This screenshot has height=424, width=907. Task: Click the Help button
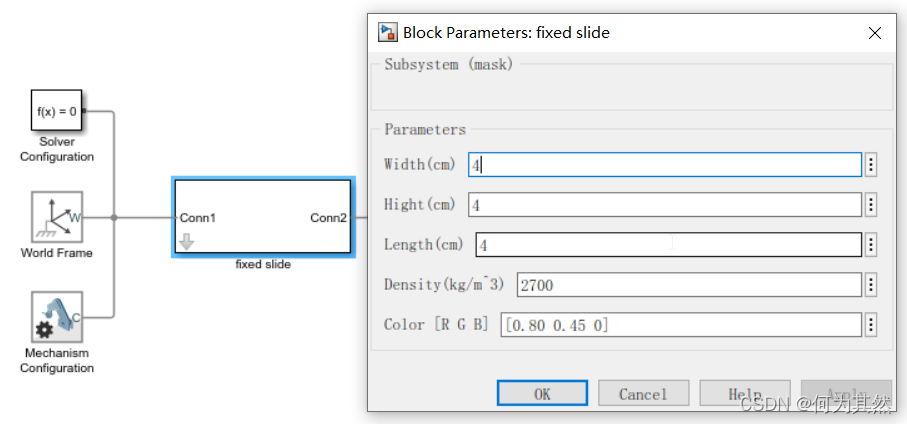pos(744,394)
